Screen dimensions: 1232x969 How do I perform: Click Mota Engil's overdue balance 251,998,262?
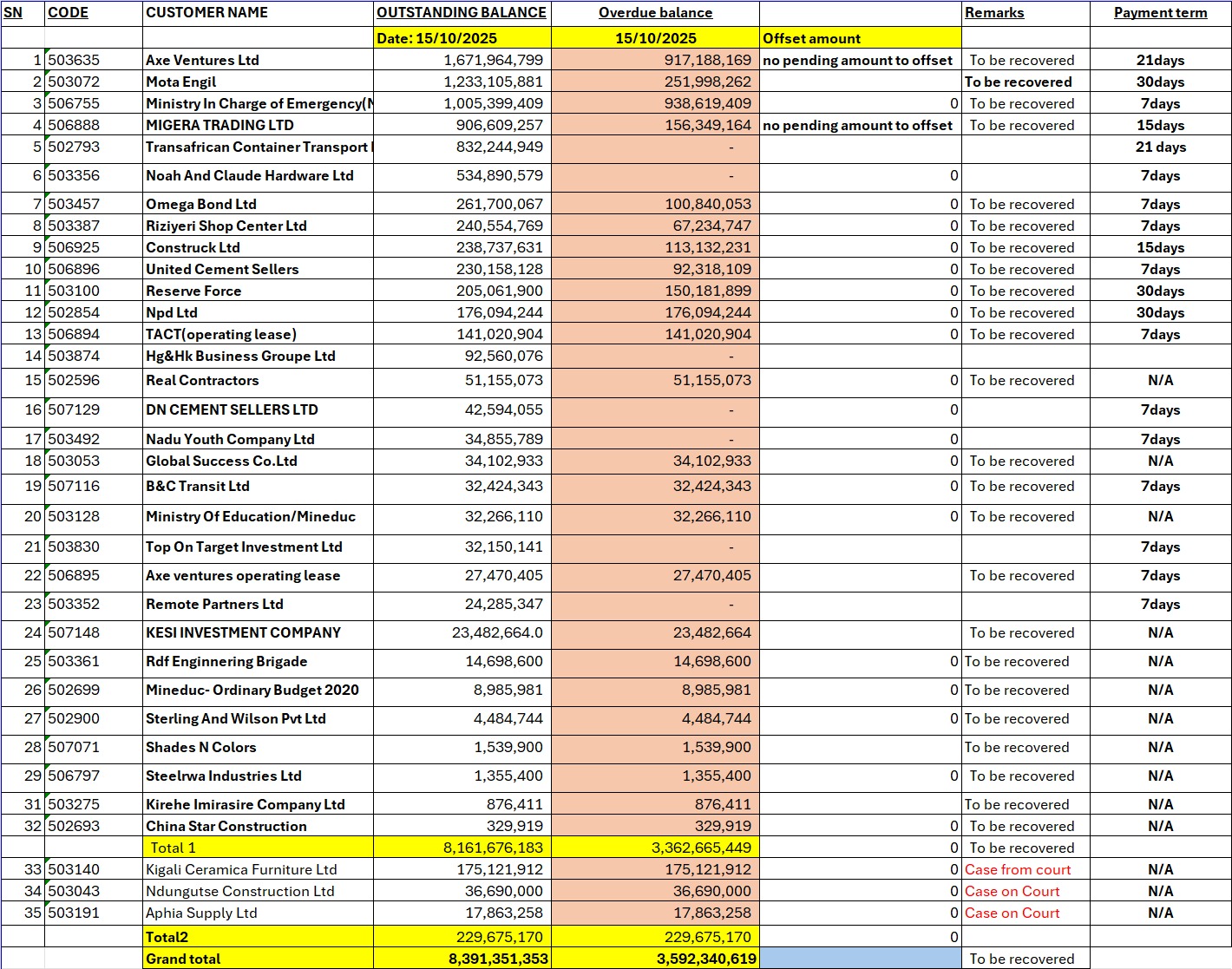707,82
